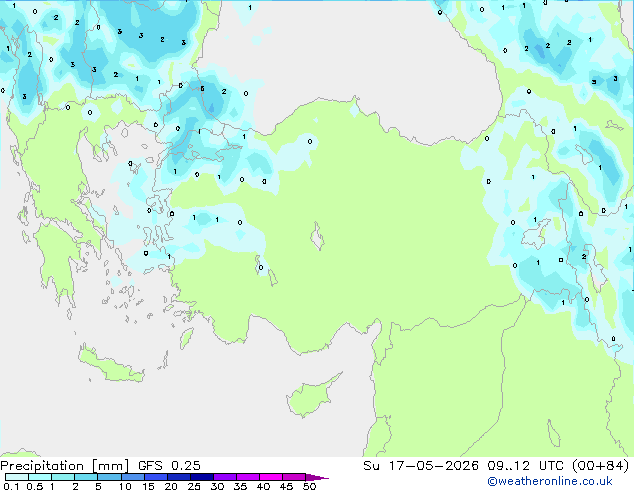Select the 15–20 mm legend swatch
The height and width of the screenshot is (490, 634).
pos(155,477)
